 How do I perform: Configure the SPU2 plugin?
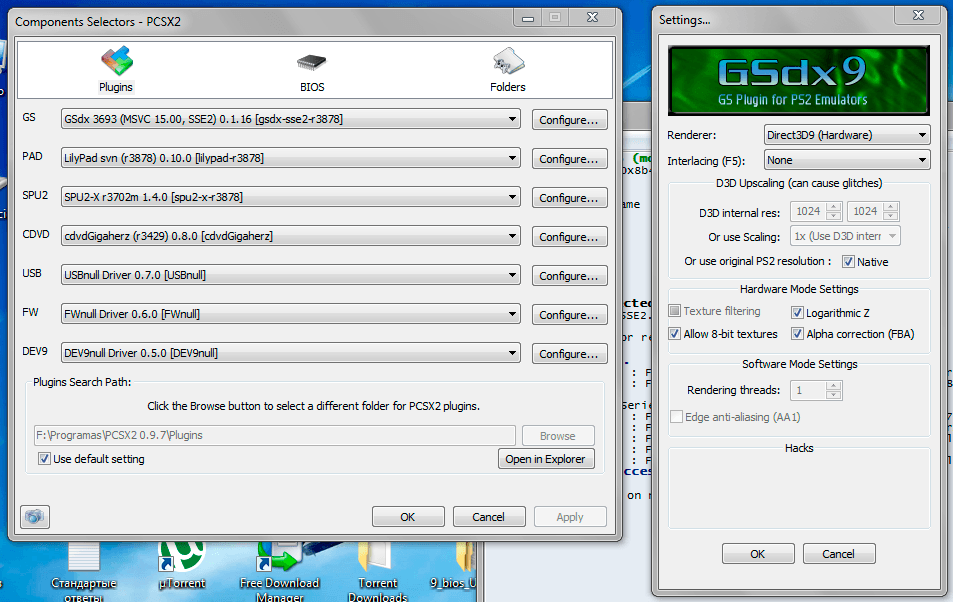(569, 198)
